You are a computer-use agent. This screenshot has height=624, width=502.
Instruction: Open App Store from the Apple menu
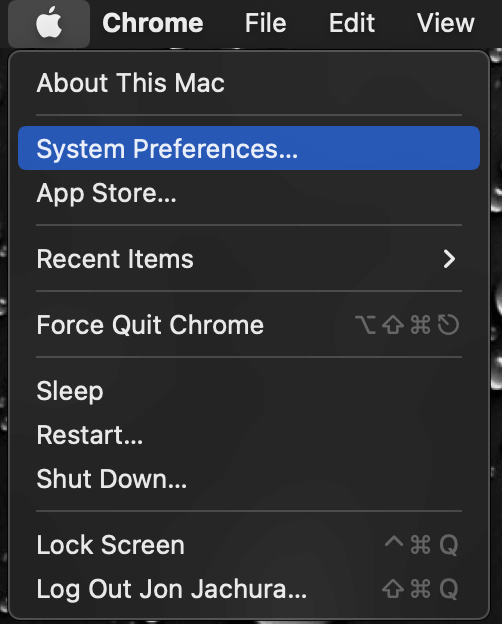tap(249, 193)
